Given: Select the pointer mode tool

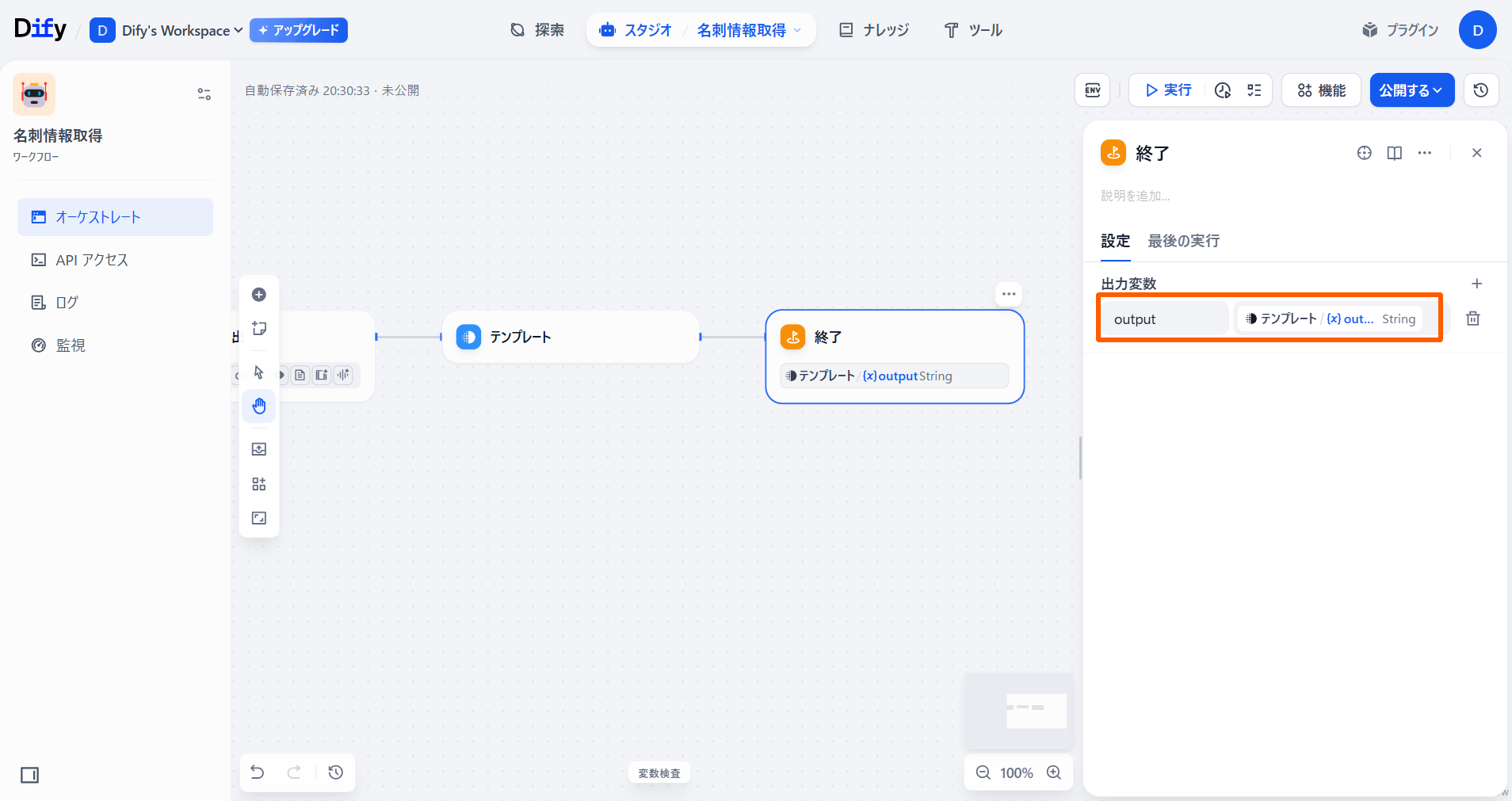Looking at the screenshot, I should (259, 372).
